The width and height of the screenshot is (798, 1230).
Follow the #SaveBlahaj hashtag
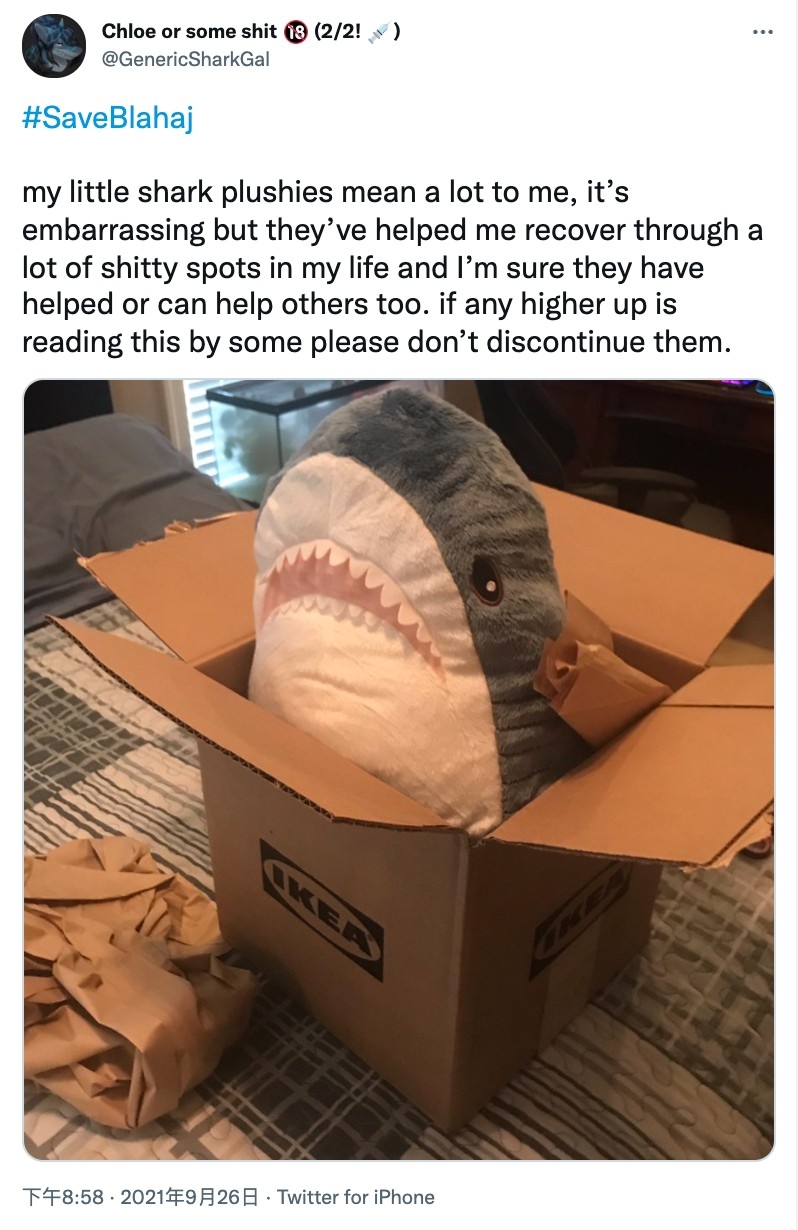tap(107, 119)
